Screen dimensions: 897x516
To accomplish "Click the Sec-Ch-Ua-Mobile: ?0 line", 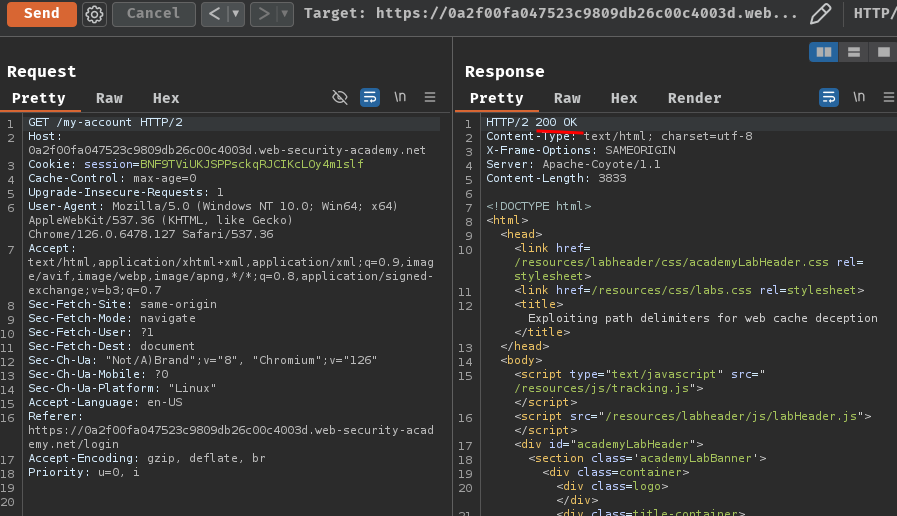I will point(98,374).
